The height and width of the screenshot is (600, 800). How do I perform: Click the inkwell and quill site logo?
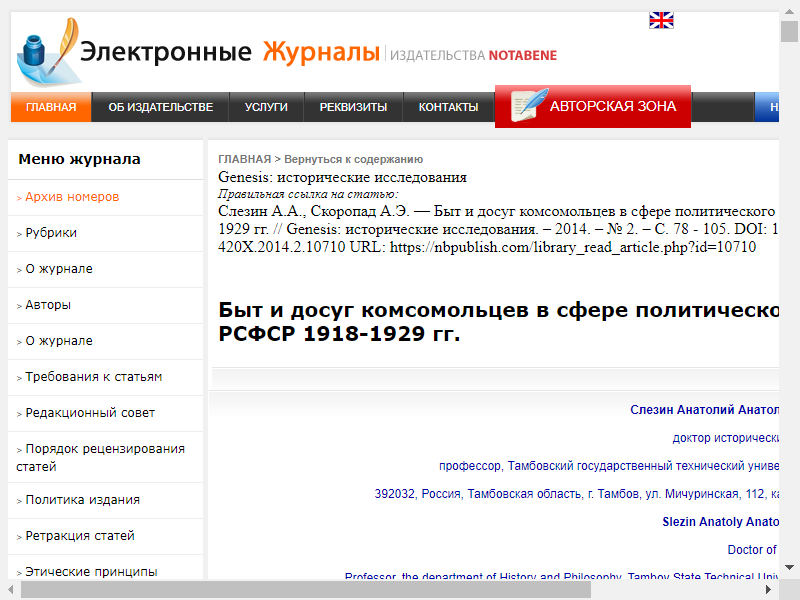click(x=49, y=52)
